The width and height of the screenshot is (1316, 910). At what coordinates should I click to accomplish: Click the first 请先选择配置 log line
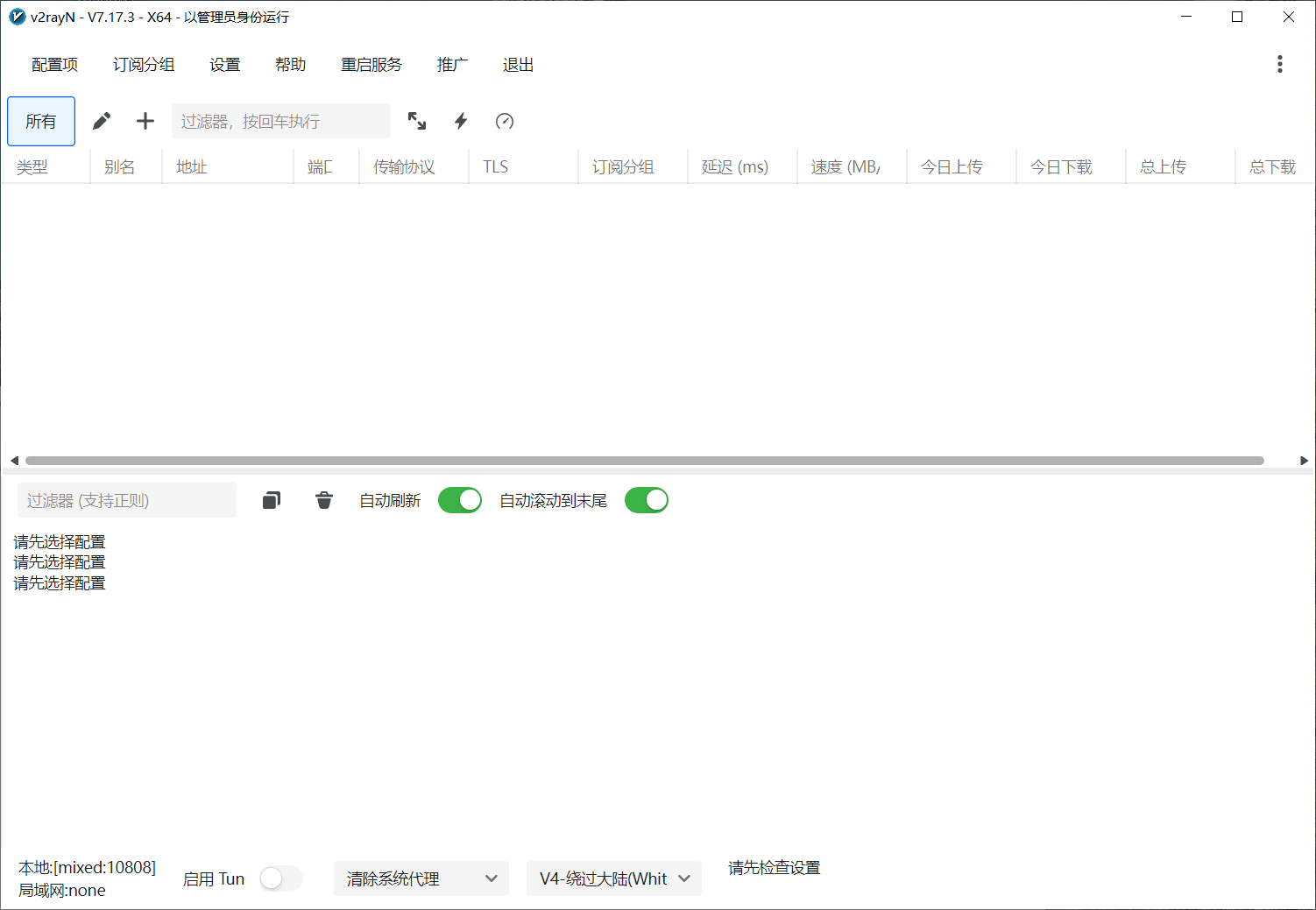tap(60, 542)
